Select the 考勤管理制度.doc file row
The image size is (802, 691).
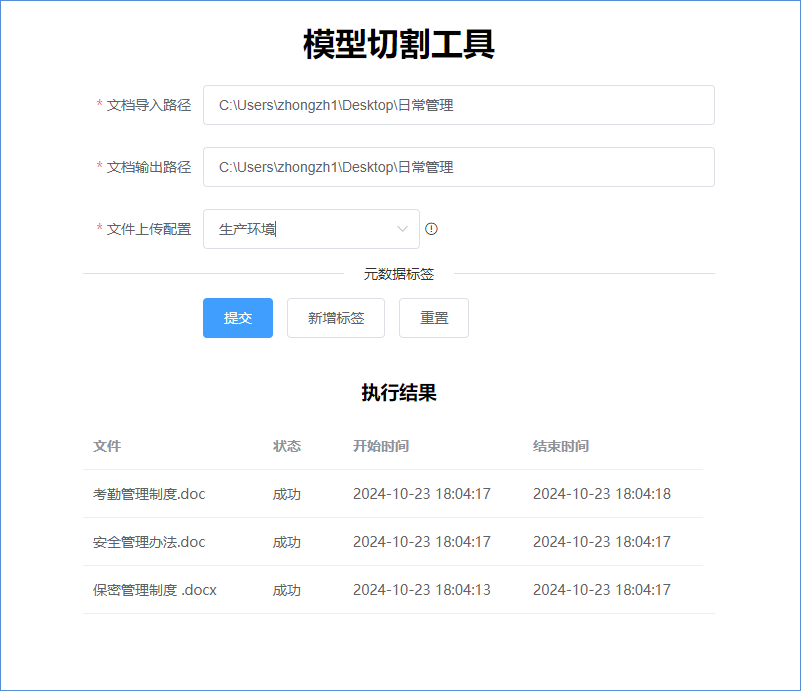[x=149, y=494]
